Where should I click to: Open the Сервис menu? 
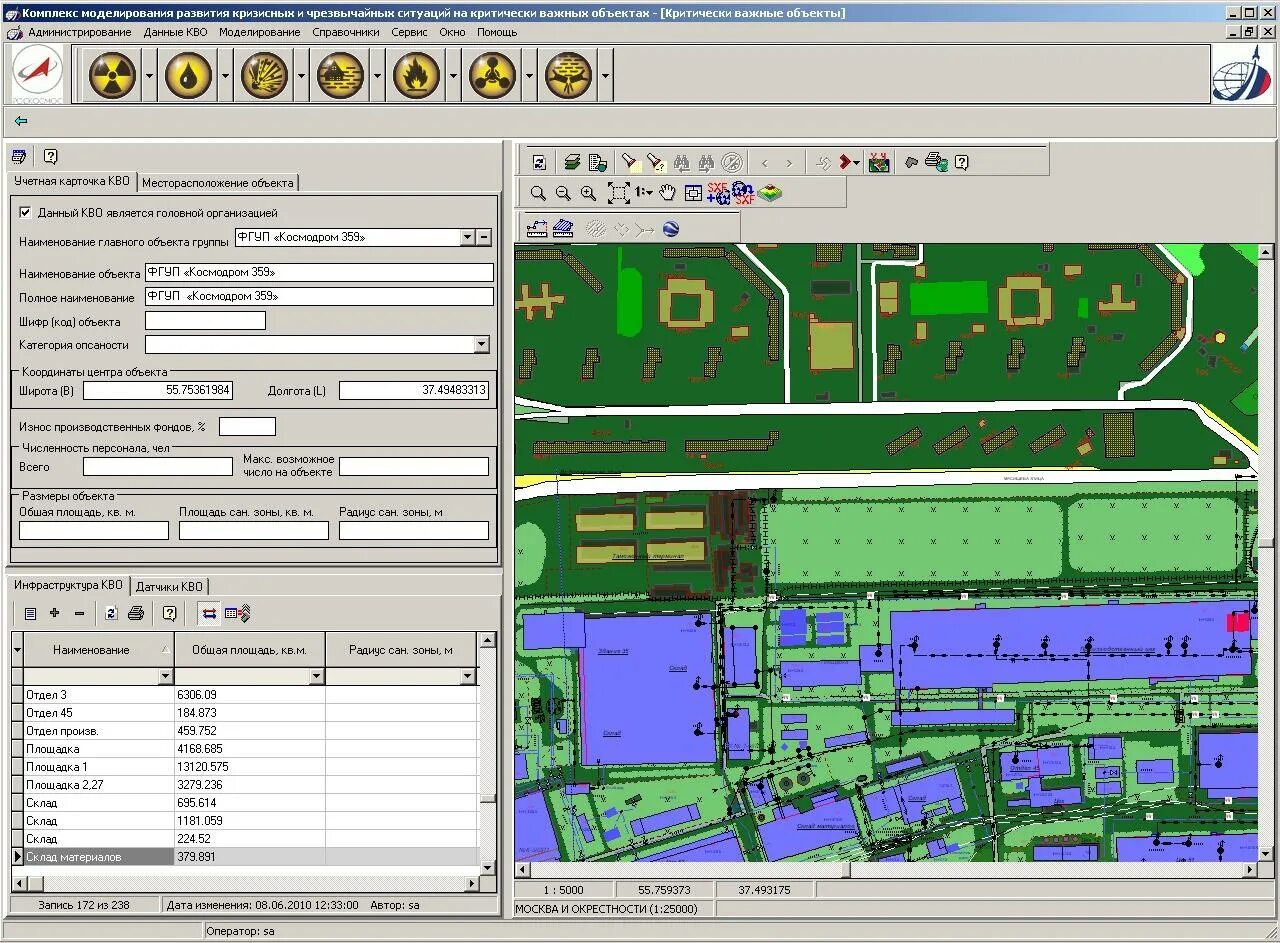409,32
